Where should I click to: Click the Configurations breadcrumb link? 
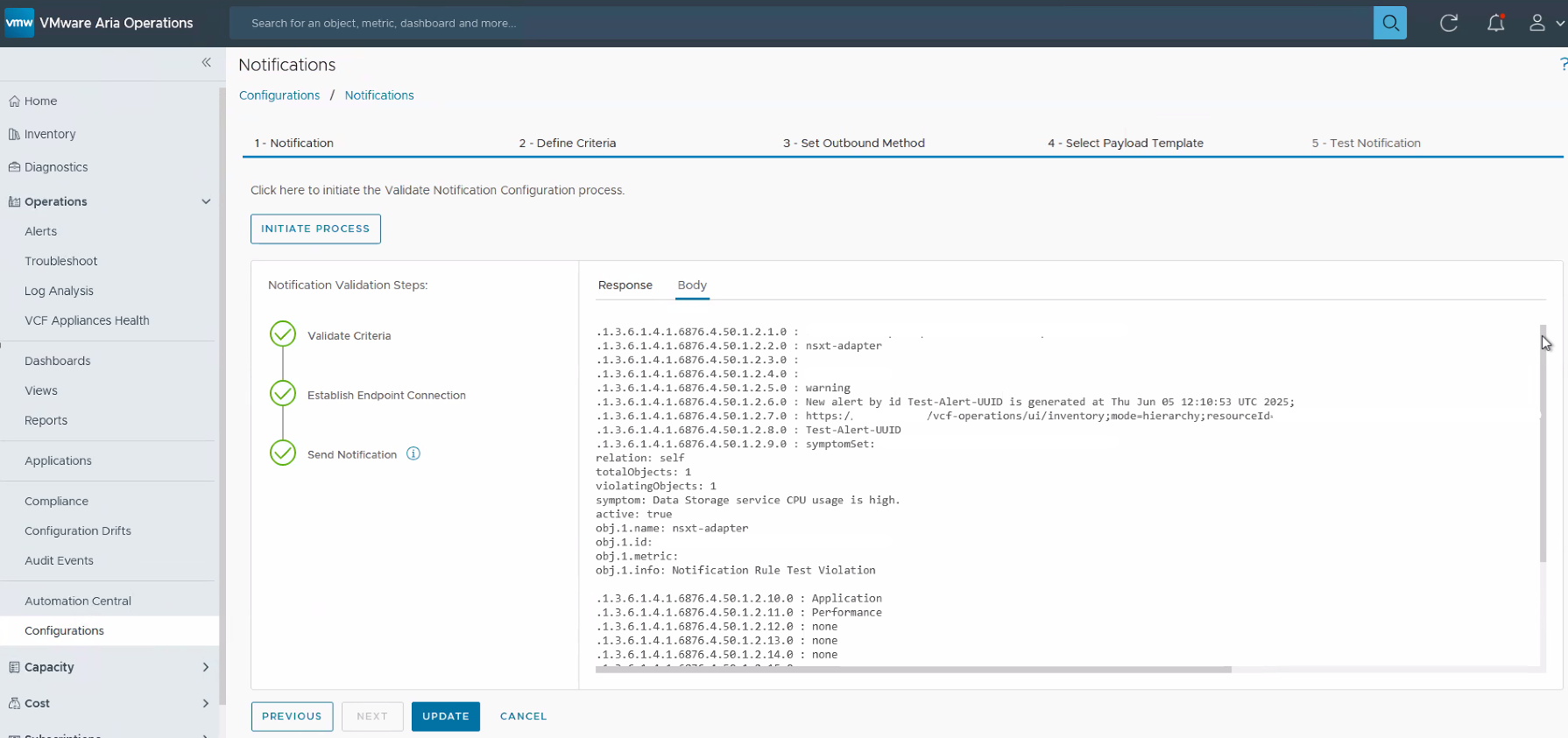(x=279, y=95)
